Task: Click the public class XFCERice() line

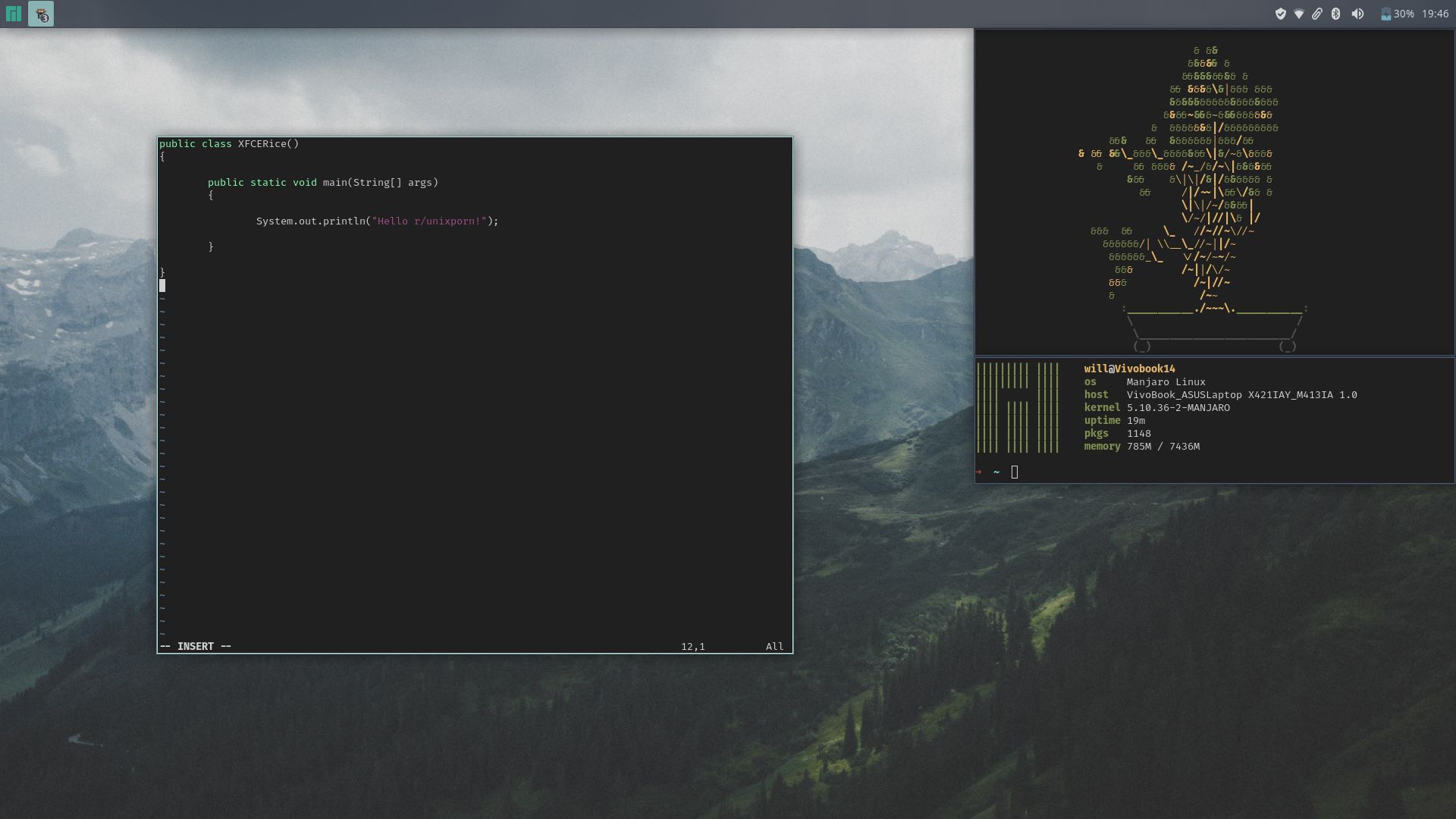Action: [x=229, y=143]
